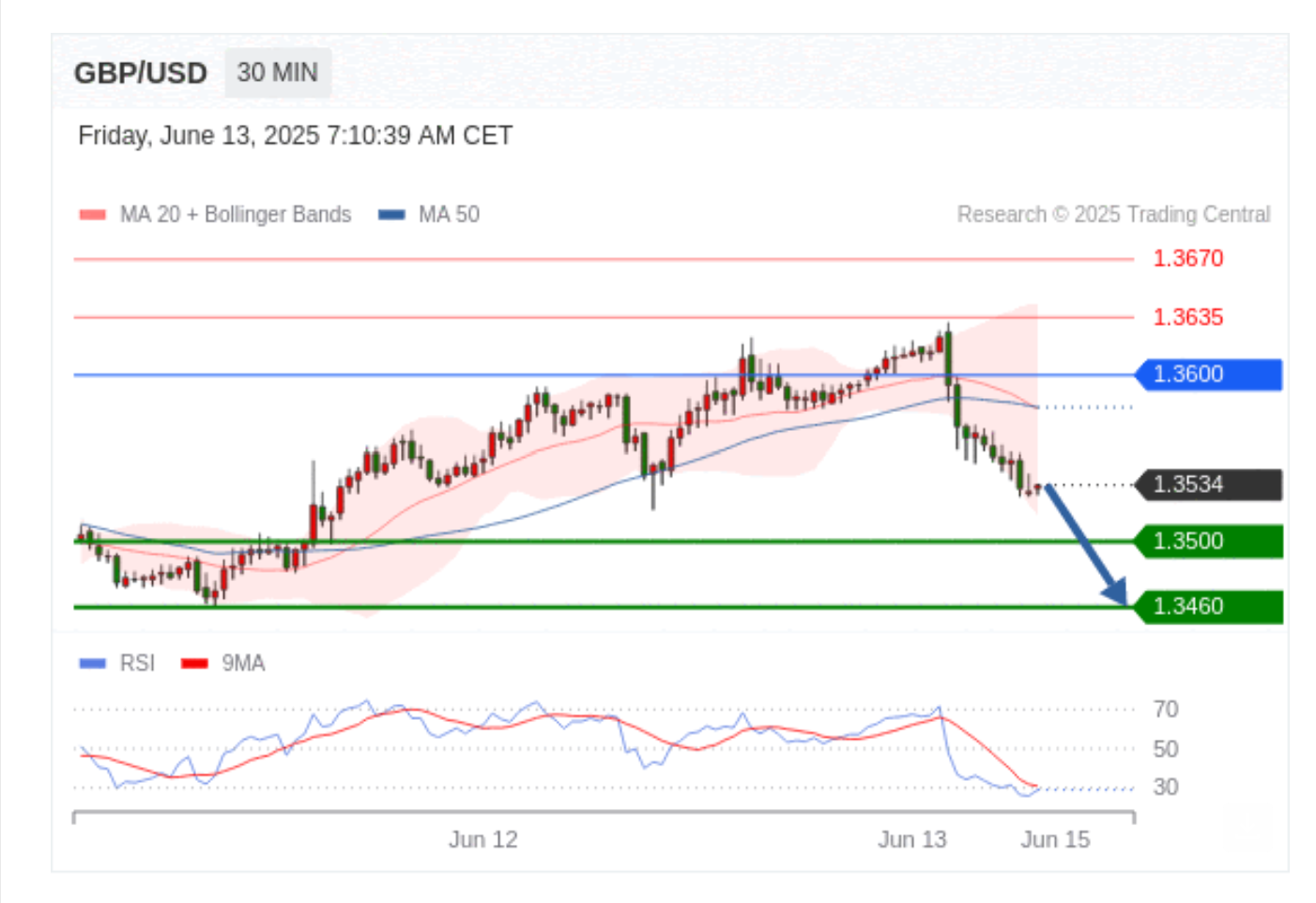Click the MA 50 legend label
Screen dimensions: 1316x903
pos(449,215)
